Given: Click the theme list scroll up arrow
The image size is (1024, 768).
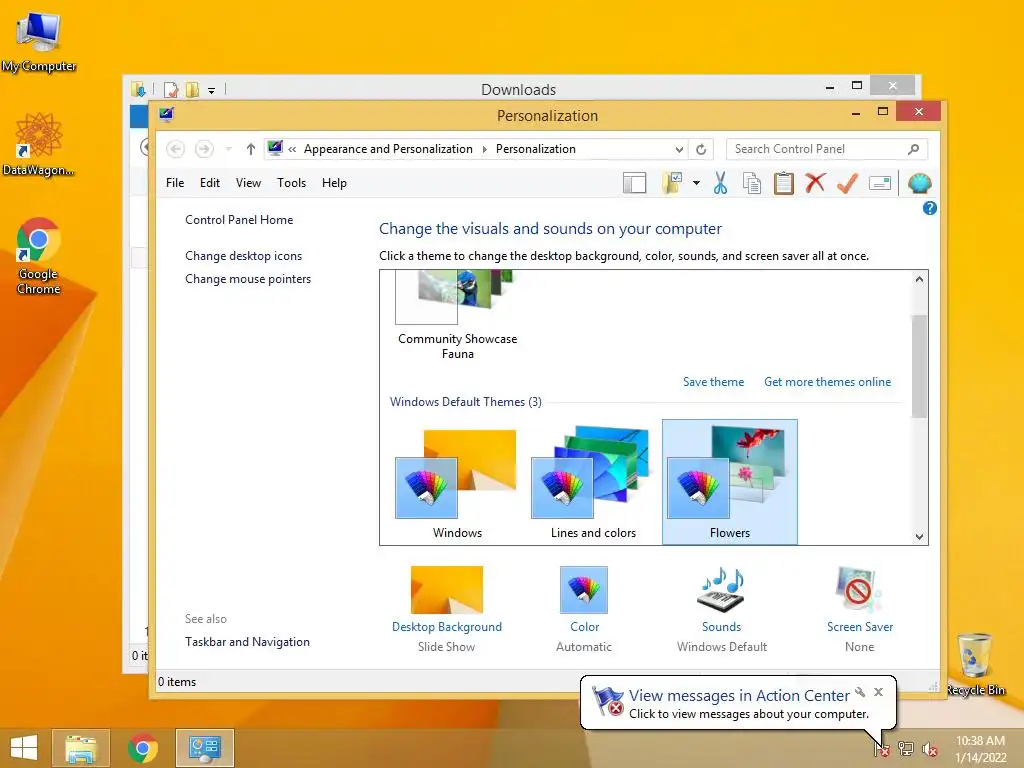Looking at the screenshot, I should pyautogui.click(x=919, y=280).
